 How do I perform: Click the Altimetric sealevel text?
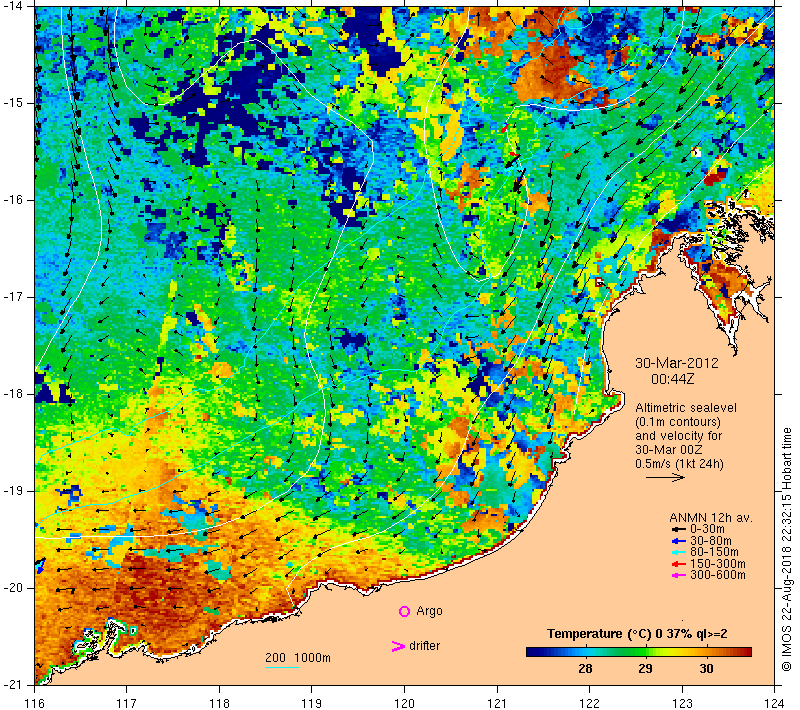click(x=686, y=408)
